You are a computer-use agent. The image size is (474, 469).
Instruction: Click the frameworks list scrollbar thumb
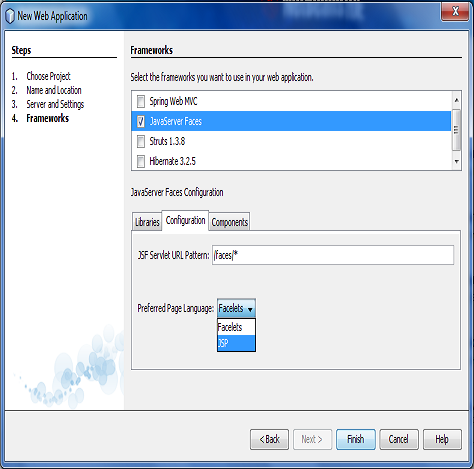click(456, 130)
